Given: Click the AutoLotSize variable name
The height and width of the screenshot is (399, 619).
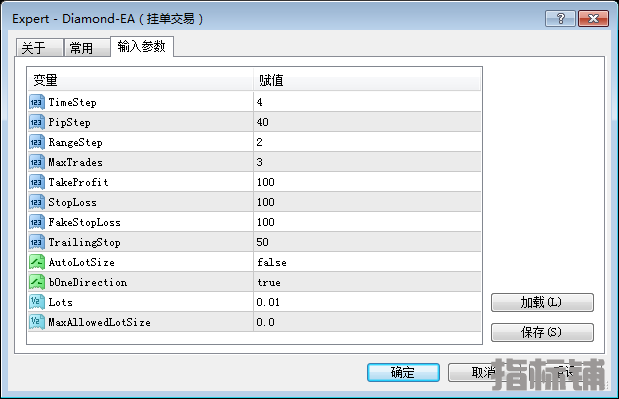Looking at the screenshot, I should (81, 262).
